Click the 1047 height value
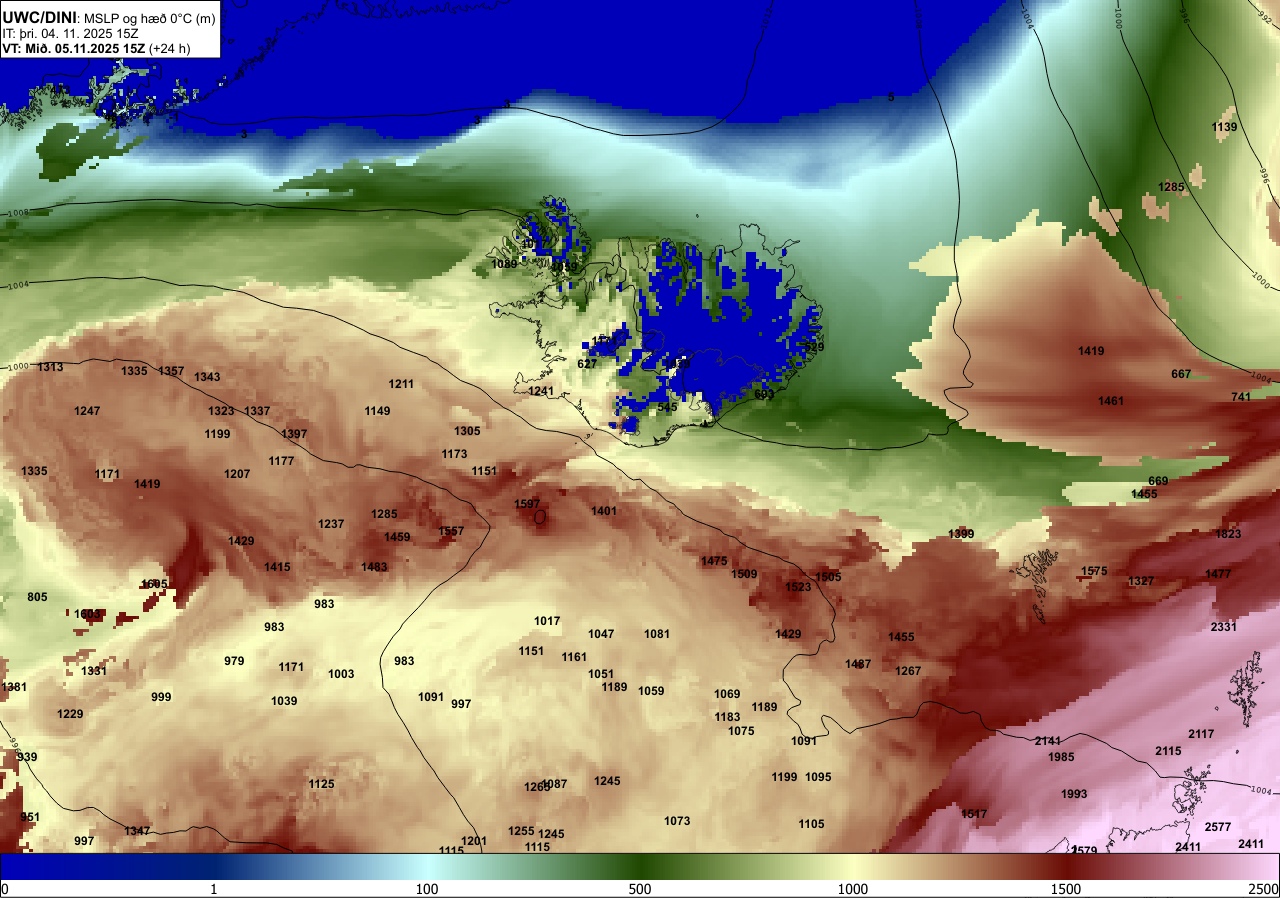This screenshot has width=1280, height=898. tap(601, 634)
